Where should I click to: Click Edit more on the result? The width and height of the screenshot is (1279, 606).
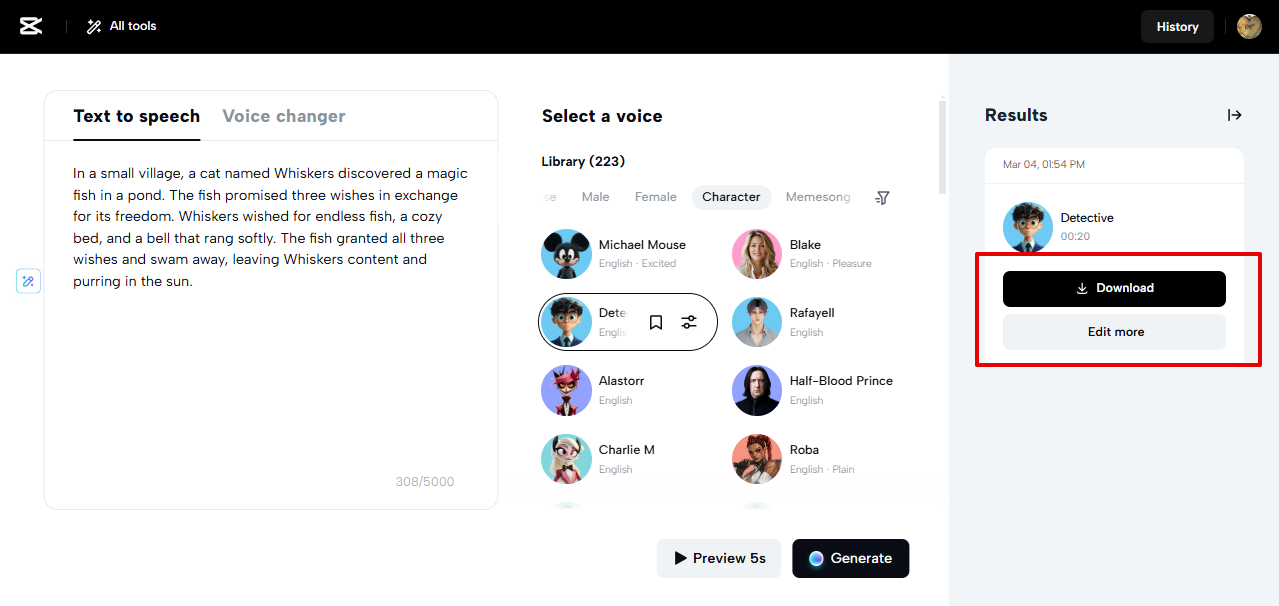click(1114, 331)
